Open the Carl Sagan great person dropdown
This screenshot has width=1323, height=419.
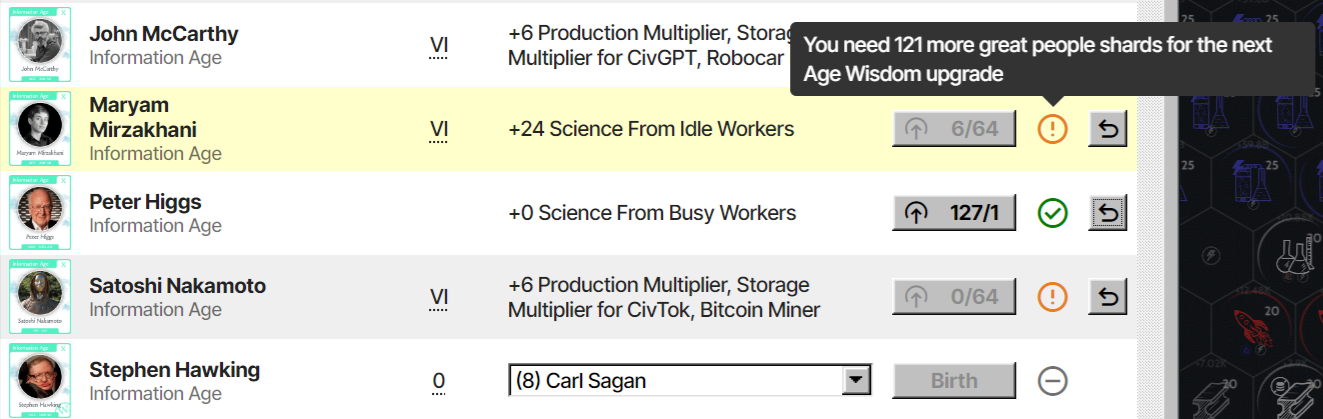tap(690, 381)
